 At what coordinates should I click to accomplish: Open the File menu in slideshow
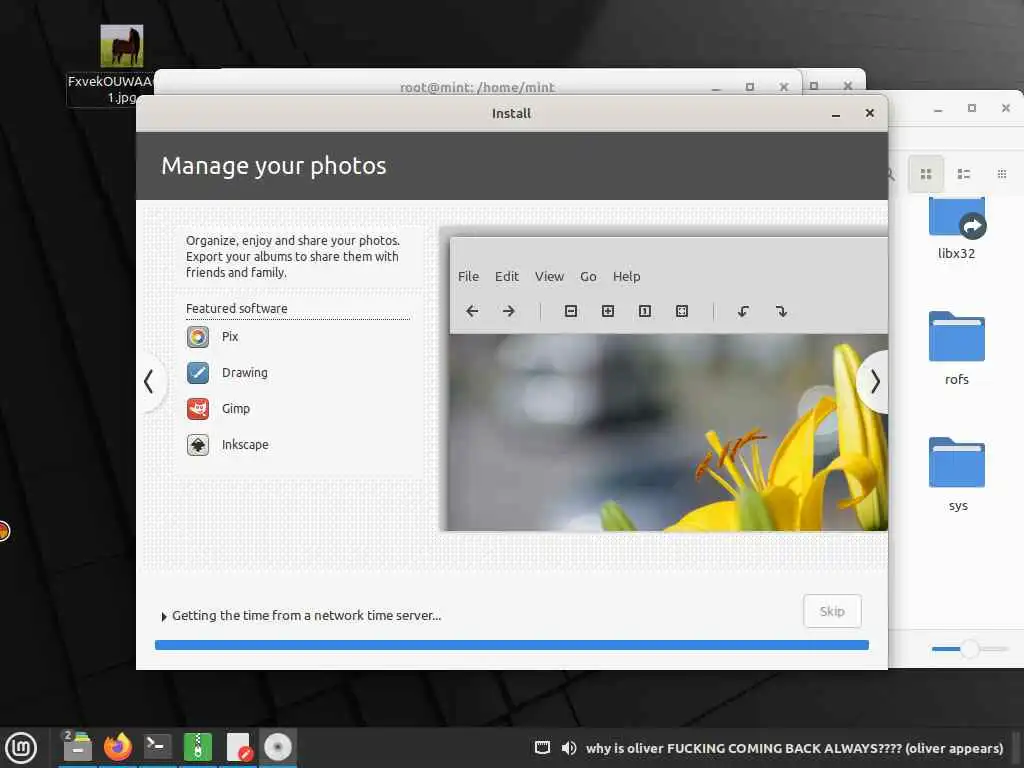(x=468, y=276)
